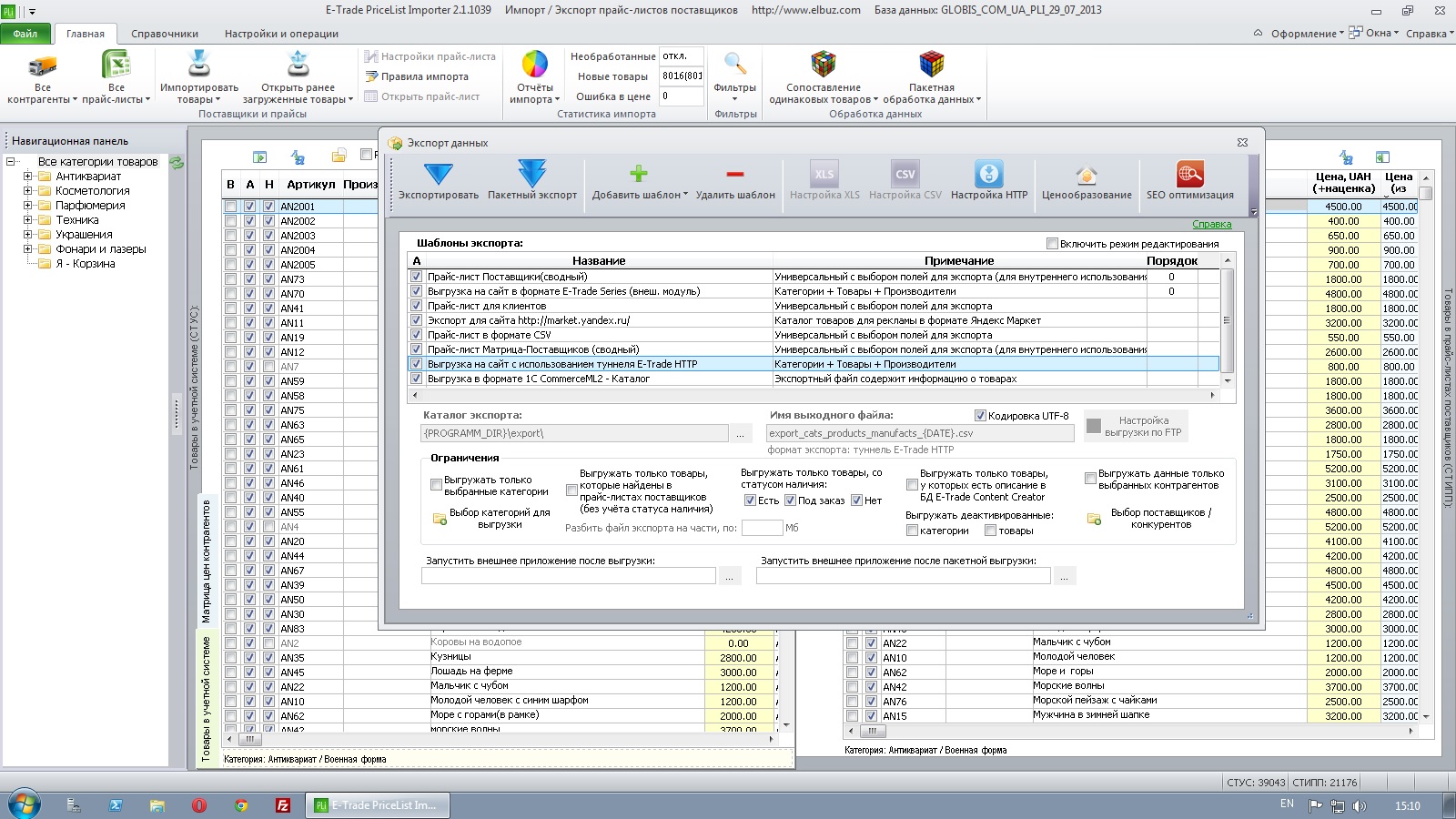Viewport: 1456px width, 819px height.
Task: Open Все контрагенты truck icon
Action: pos(43,66)
